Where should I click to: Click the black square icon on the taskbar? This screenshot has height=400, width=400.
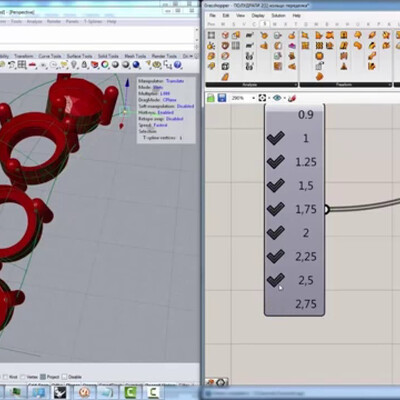pos(60,392)
